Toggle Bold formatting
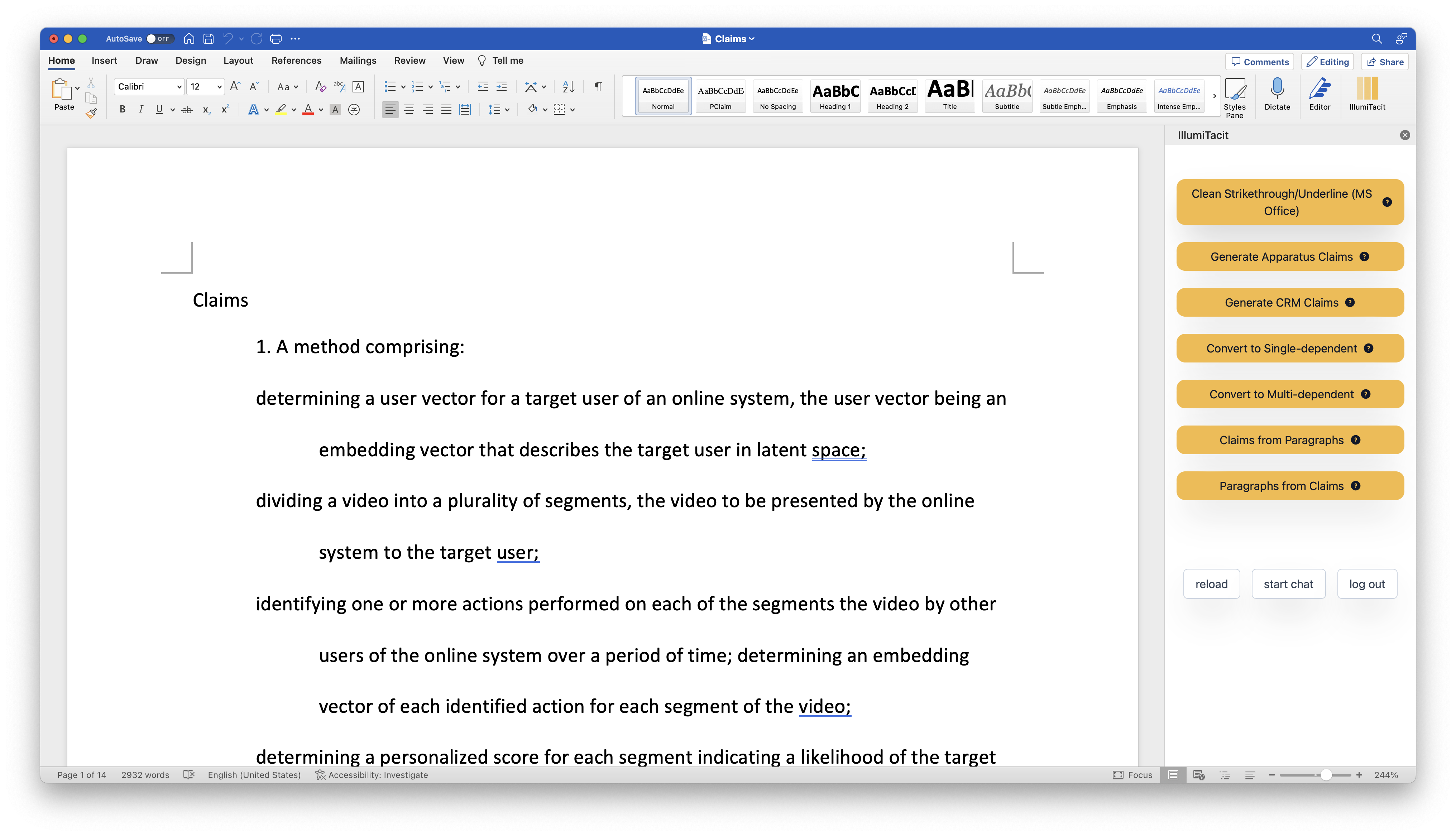 [x=122, y=109]
